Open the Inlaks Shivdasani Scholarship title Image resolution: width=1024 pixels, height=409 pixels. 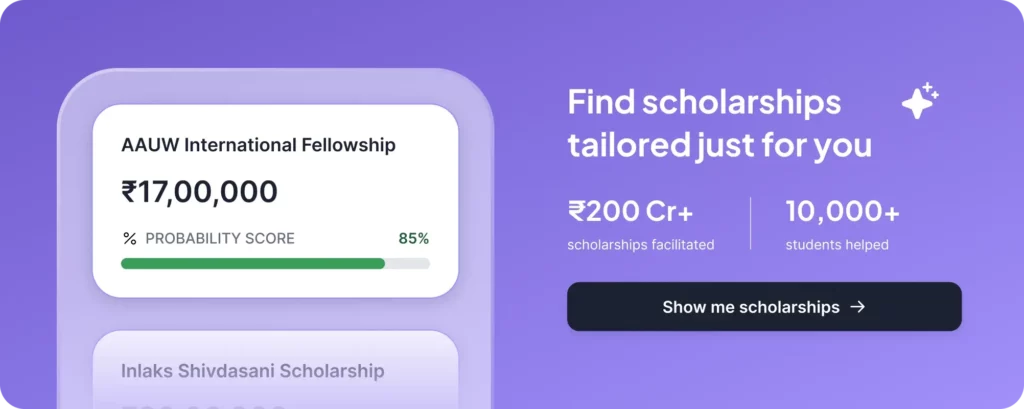(252, 371)
